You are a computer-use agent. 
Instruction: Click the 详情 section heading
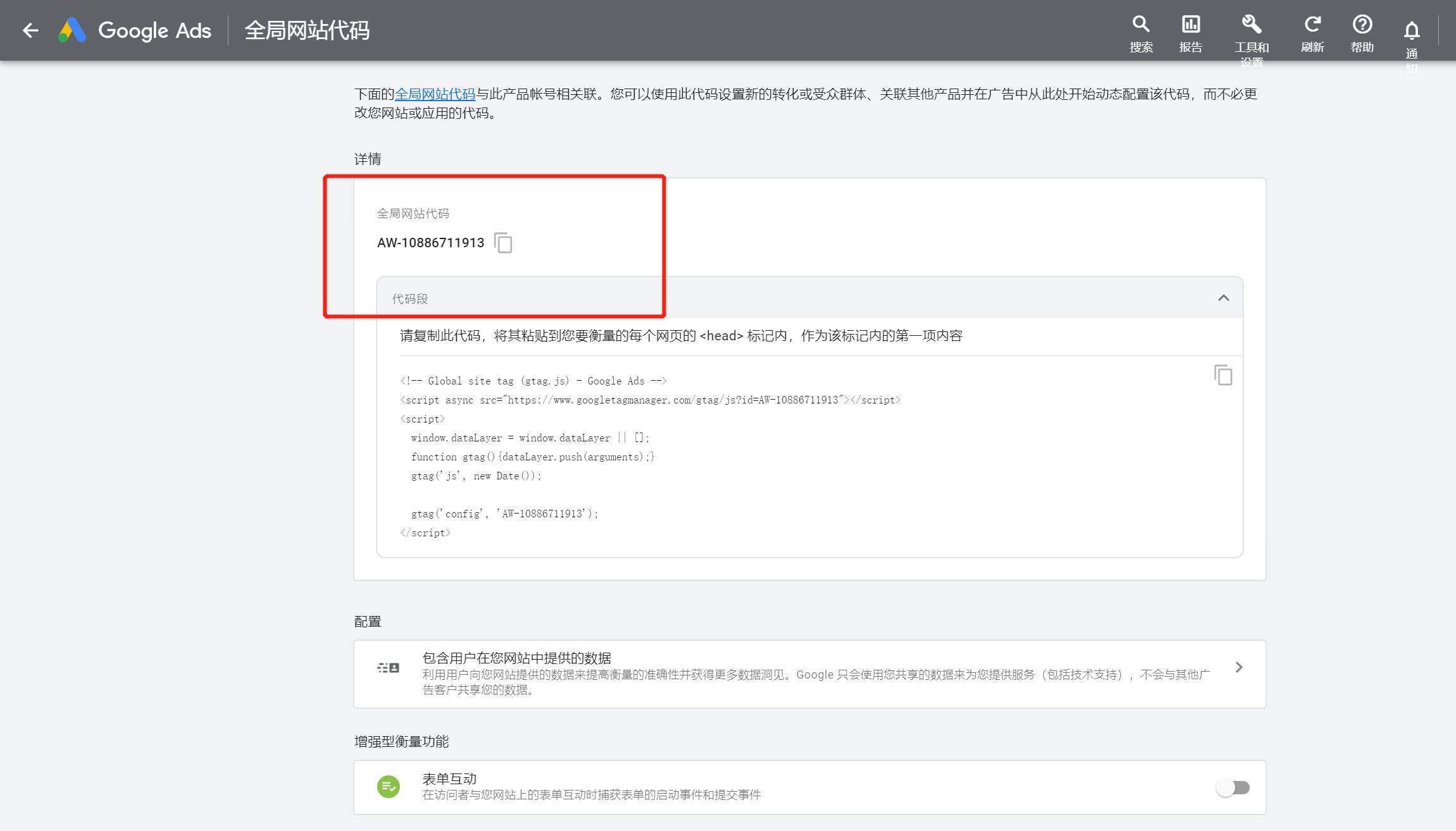[368, 159]
